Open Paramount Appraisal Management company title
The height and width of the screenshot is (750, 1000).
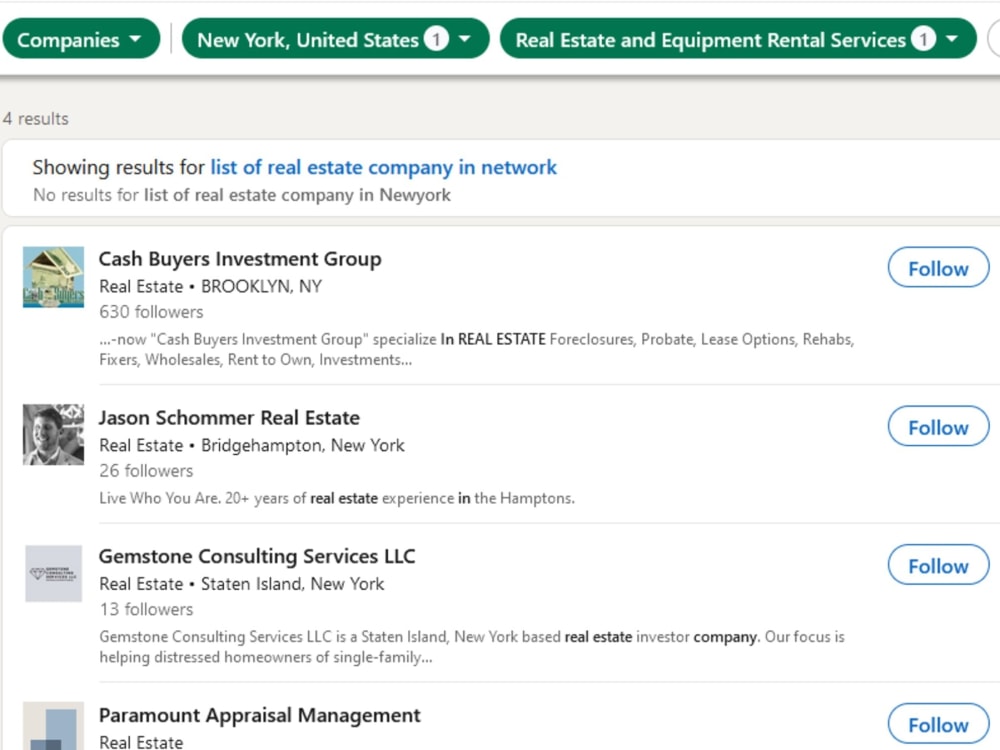[260, 715]
